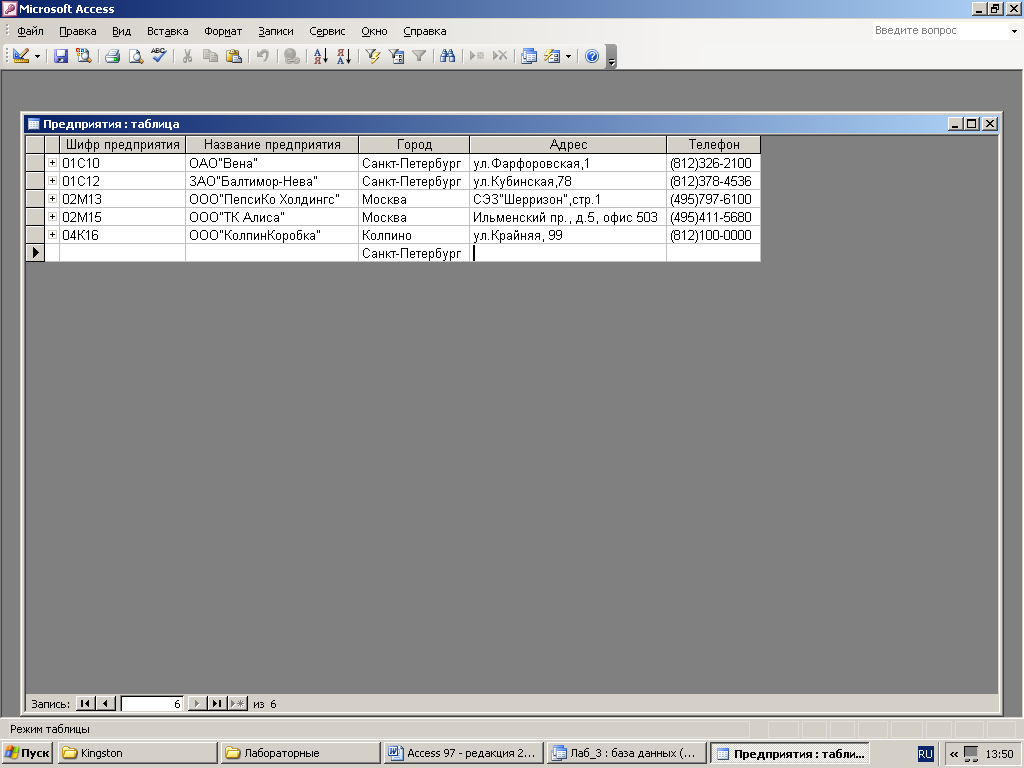The image size is (1024, 768).
Task: Click the insert hyperlink icon
Action: 292,56
